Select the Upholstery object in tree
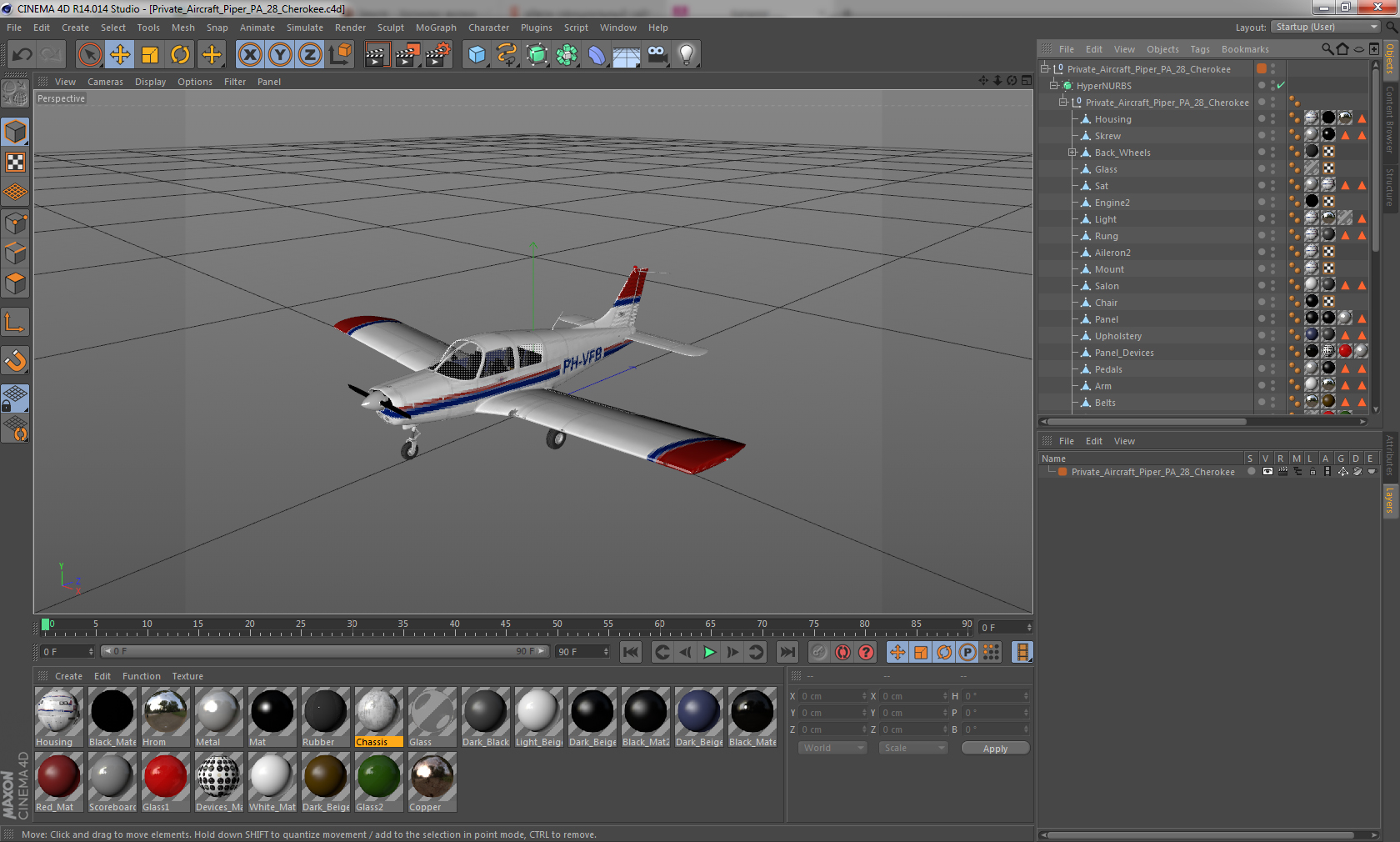 1118,336
